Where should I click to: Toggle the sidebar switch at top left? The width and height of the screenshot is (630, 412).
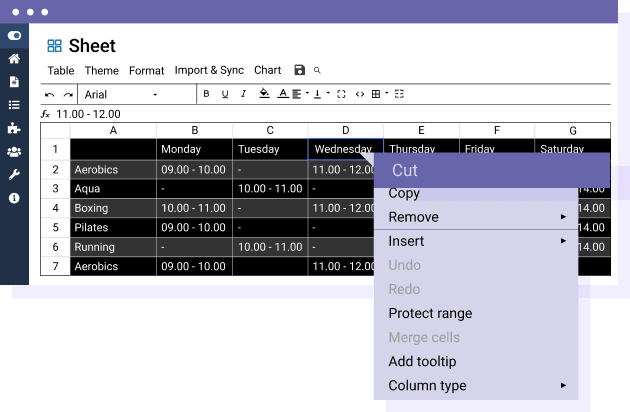pos(14,36)
